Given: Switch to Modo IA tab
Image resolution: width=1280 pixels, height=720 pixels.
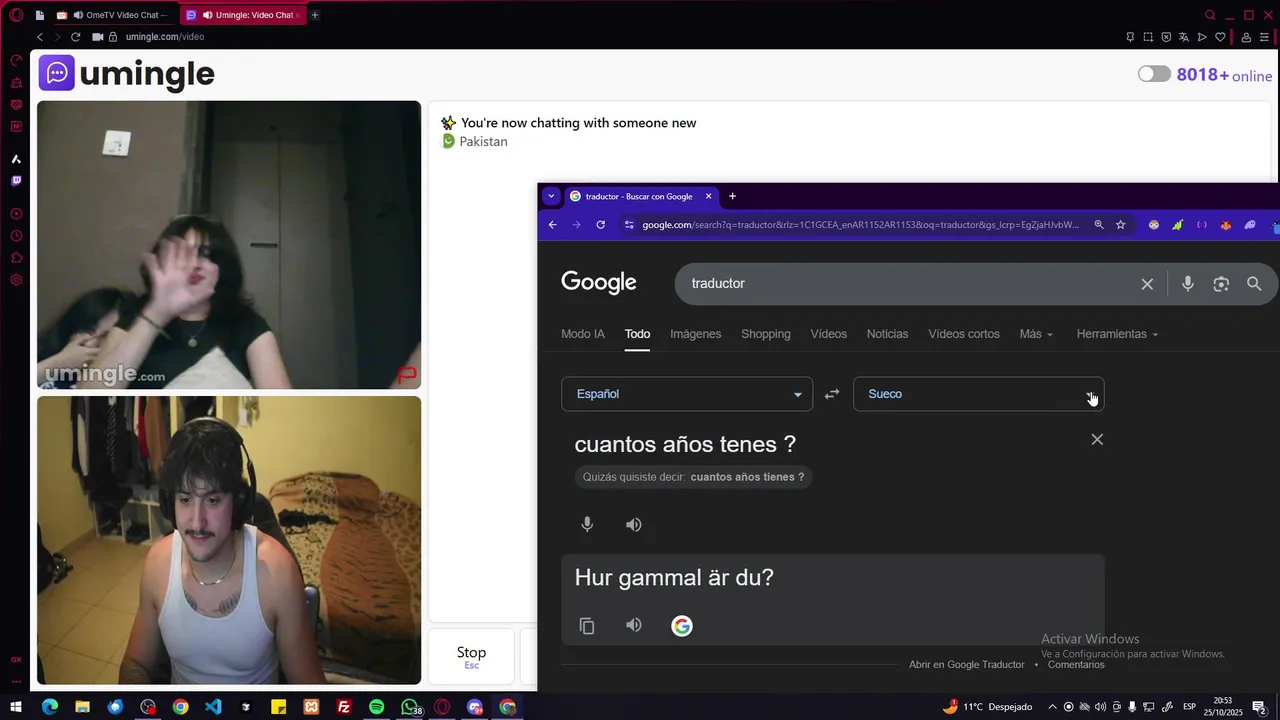Looking at the screenshot, I should [583, 334].
